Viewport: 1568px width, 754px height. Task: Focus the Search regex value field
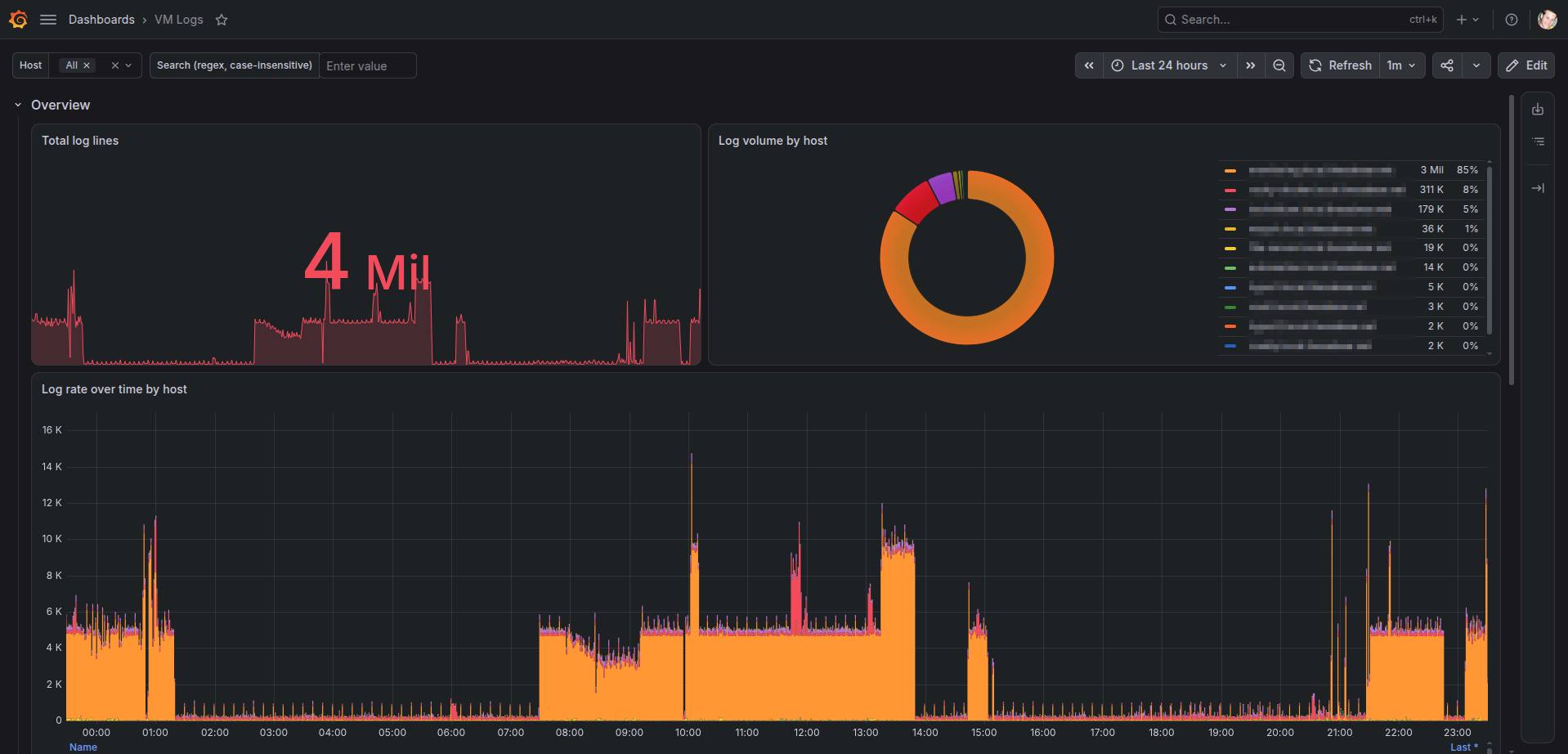point(368,65)
